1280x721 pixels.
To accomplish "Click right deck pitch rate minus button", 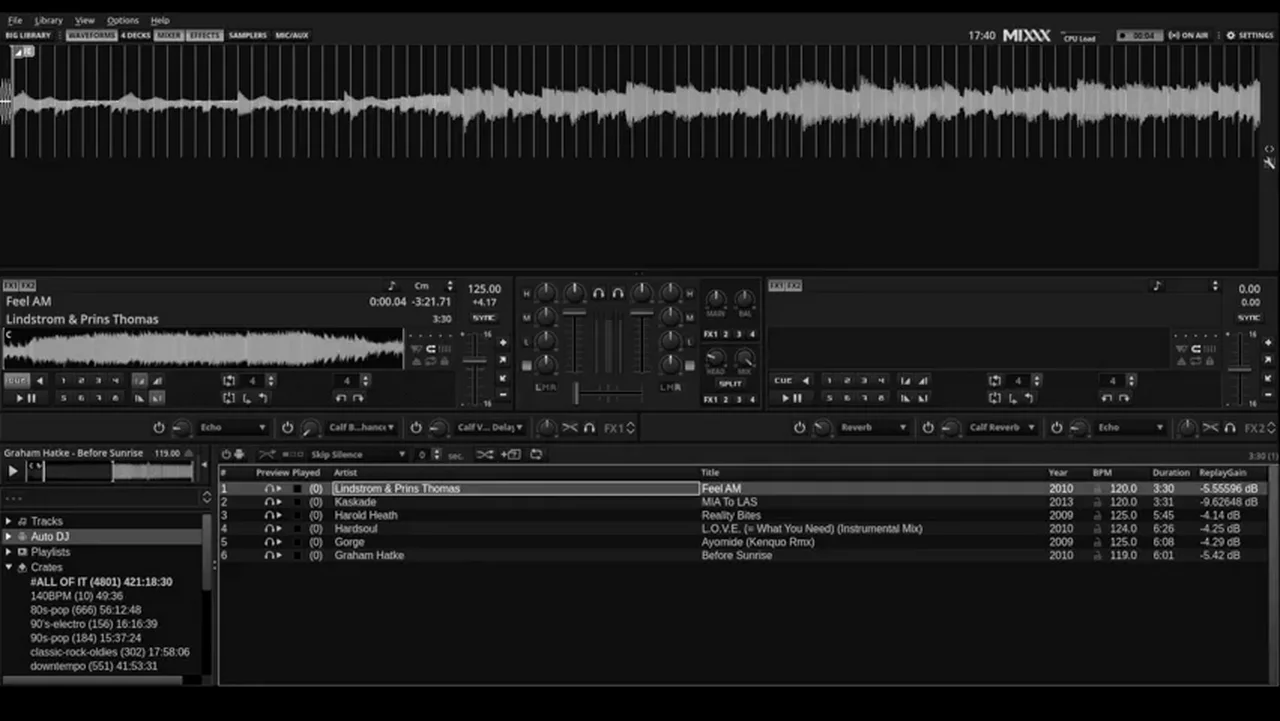I will [1268, 394].
